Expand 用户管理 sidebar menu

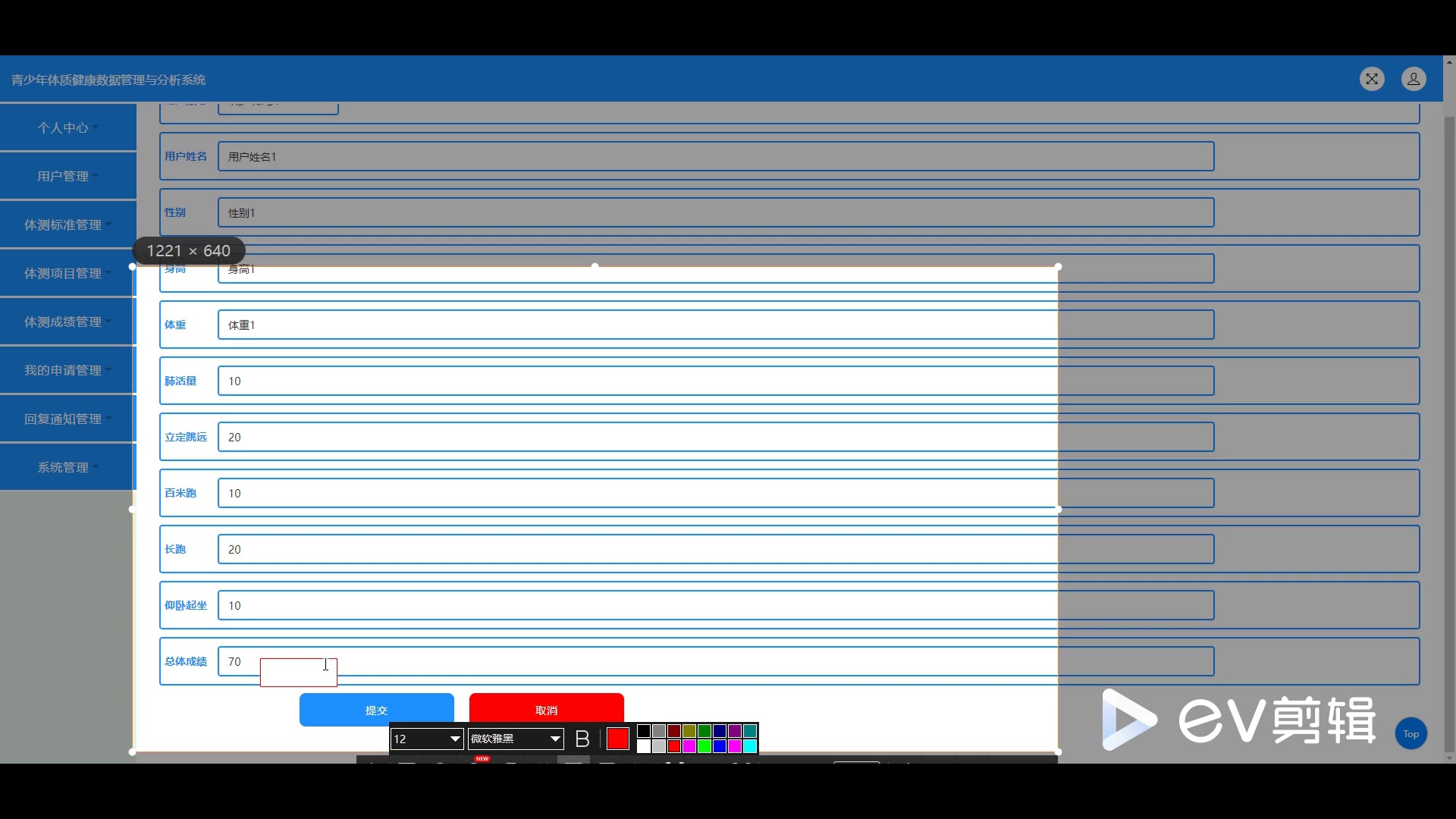point(68,176)
